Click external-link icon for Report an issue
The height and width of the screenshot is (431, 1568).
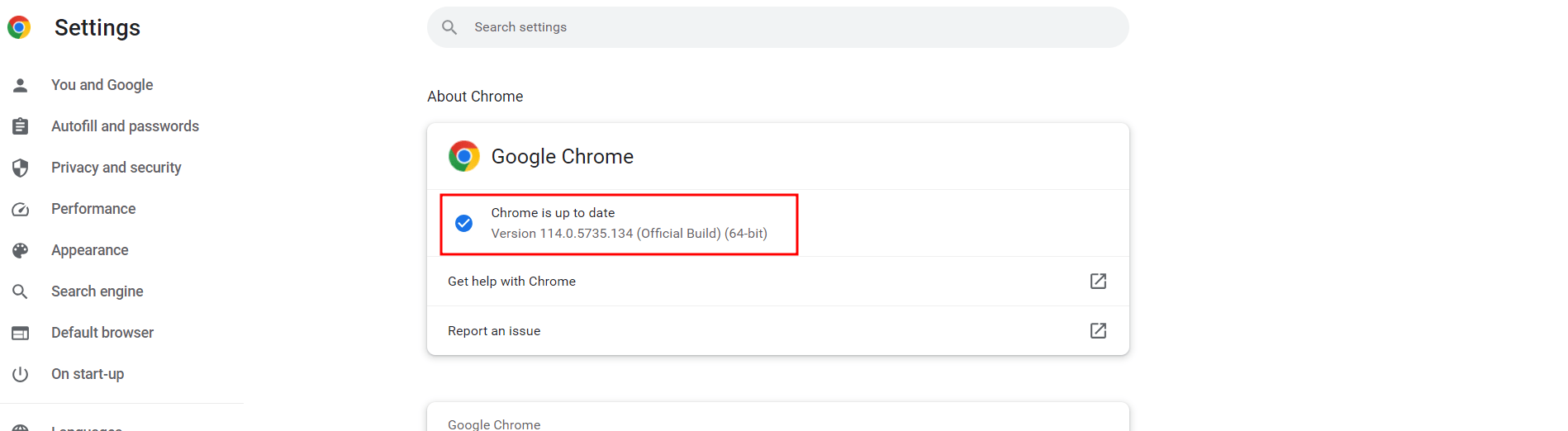1098,331
